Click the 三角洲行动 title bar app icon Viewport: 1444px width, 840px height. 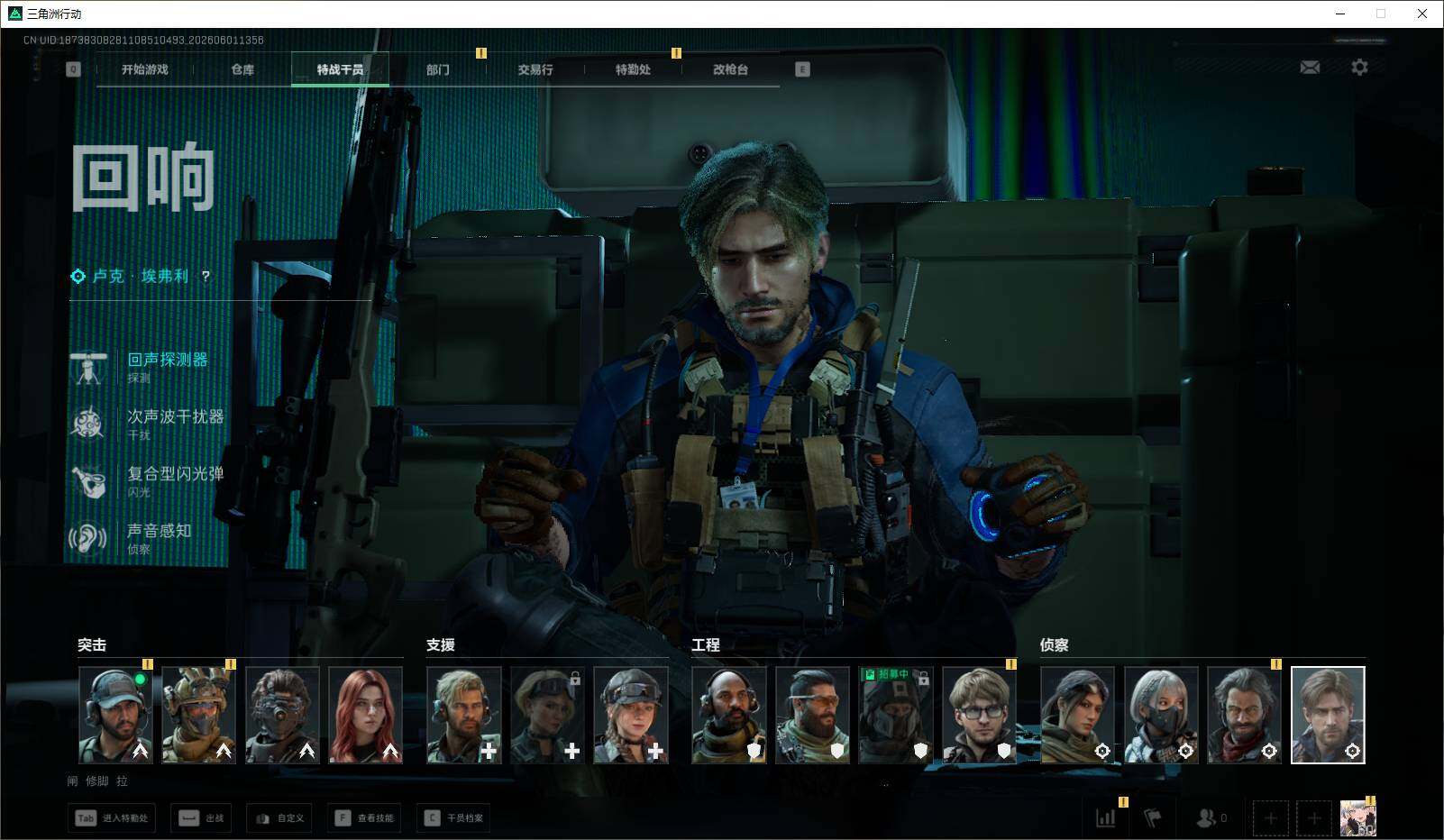coord(14,14)
